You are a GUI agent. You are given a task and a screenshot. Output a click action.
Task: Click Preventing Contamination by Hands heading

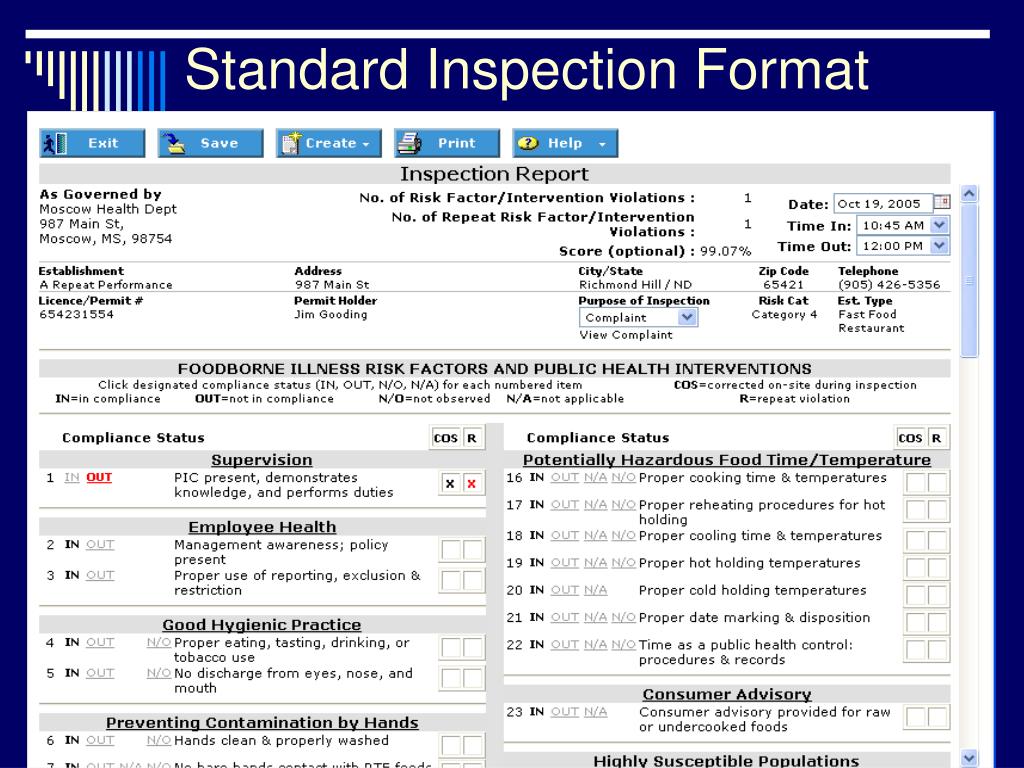click(x=262, y=723)
